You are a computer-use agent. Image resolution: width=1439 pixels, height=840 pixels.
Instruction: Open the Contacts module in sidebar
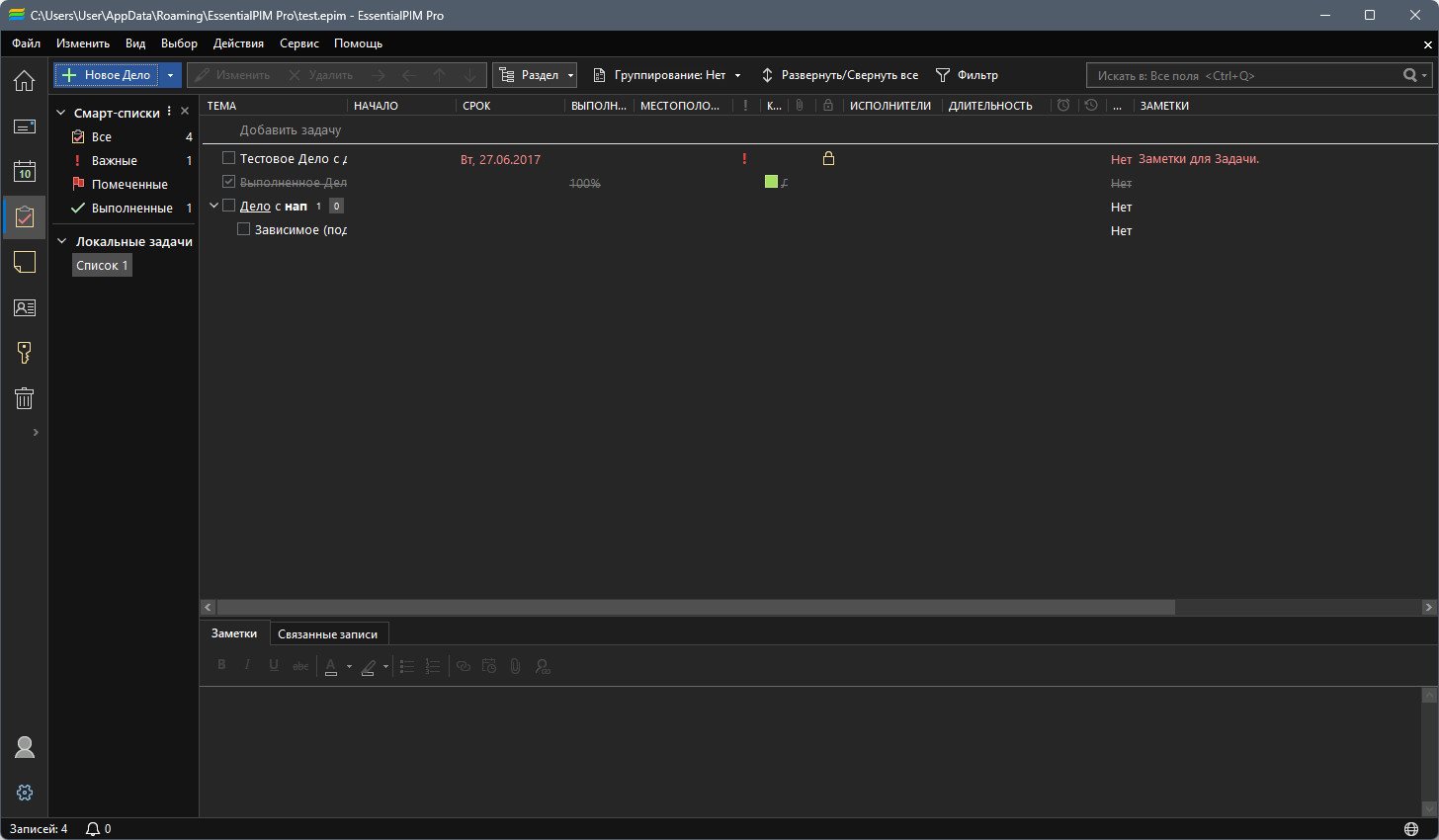[x=24, y=307]
